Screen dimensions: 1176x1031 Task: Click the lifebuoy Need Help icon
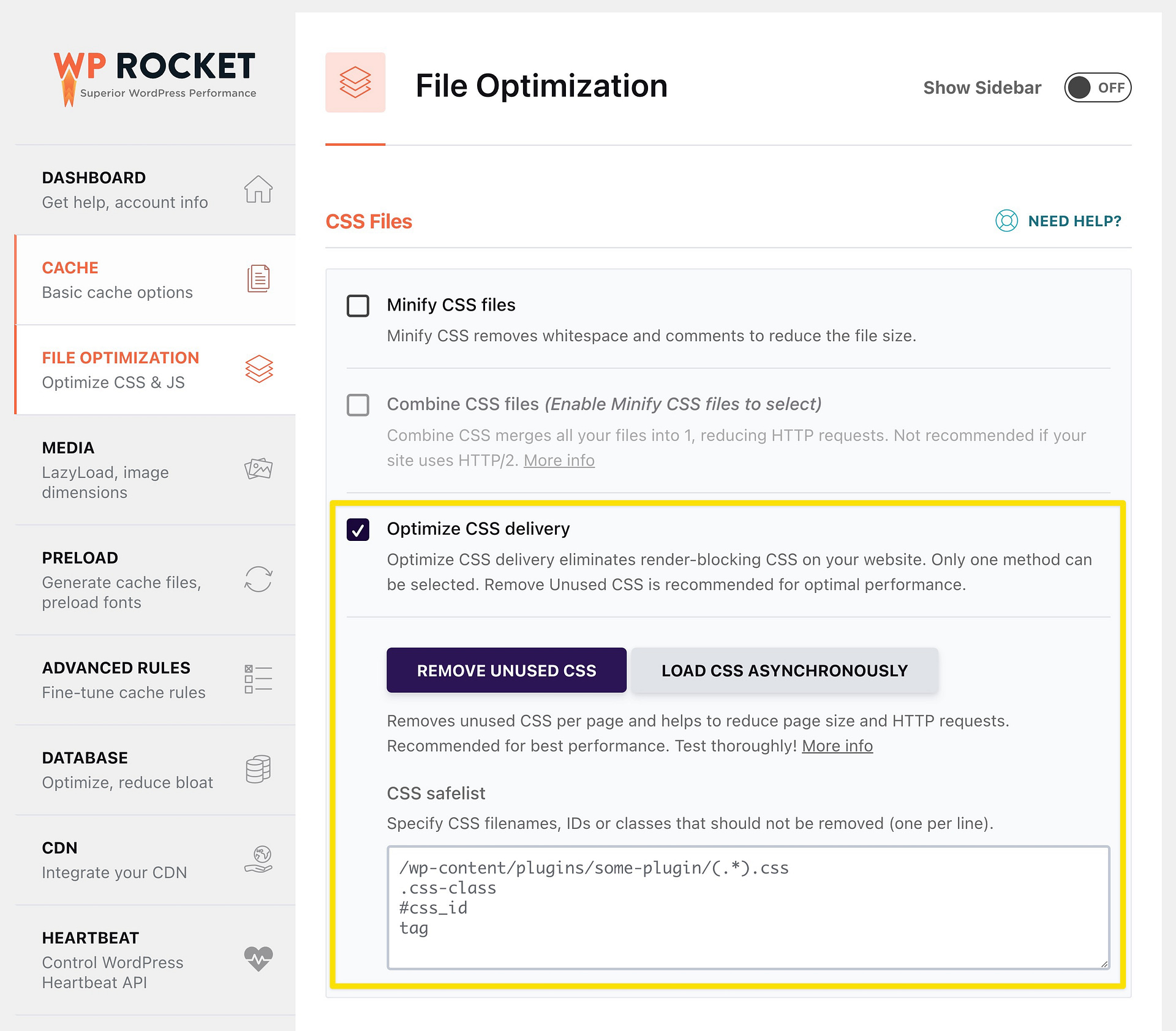click(1006, 221)
